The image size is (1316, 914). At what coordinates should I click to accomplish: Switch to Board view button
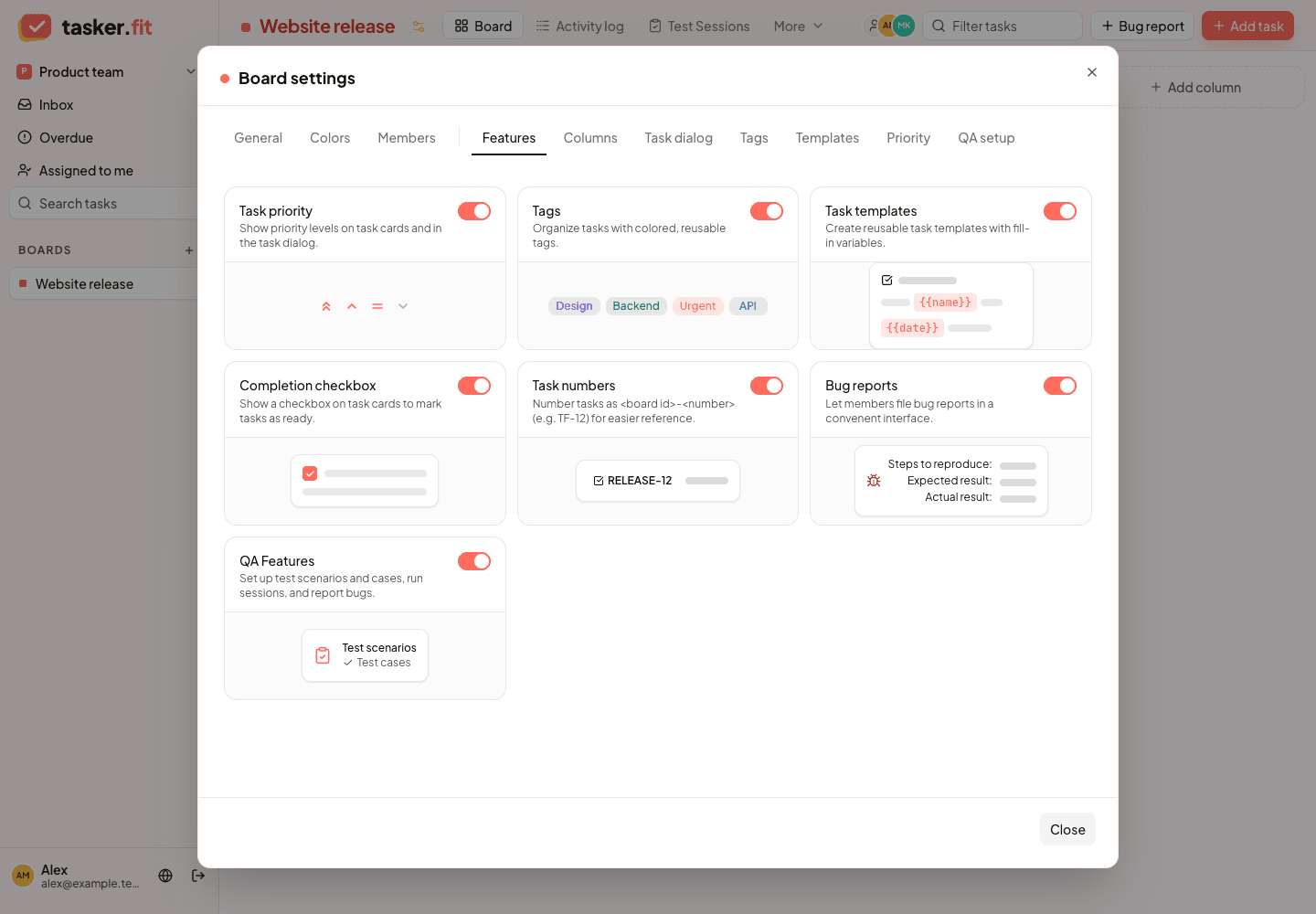pyautogui.click(x=483, y=27)
